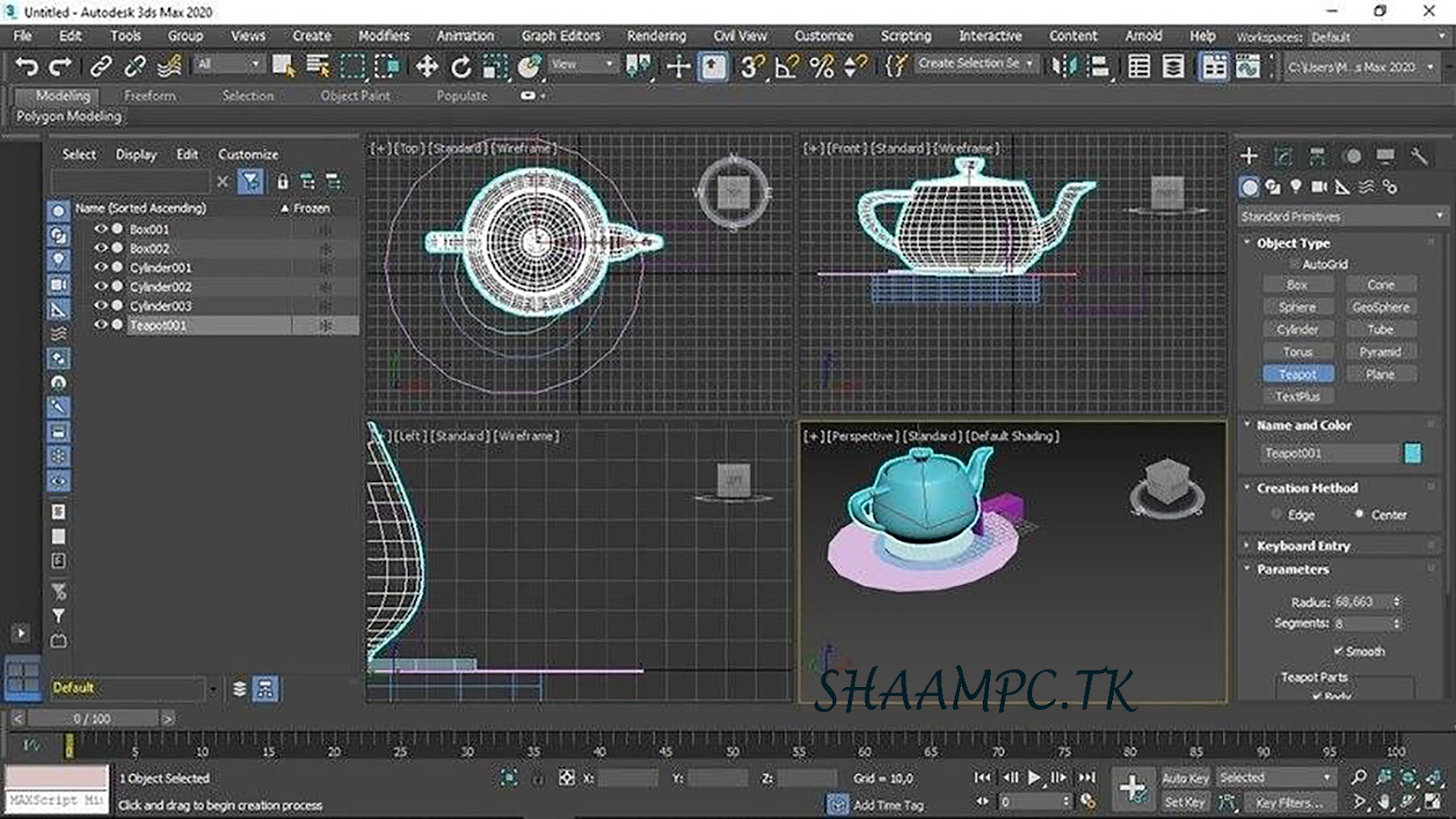Toggle the Auto Key button
Screen dimensions: 1456x819
click(1185, 778)
